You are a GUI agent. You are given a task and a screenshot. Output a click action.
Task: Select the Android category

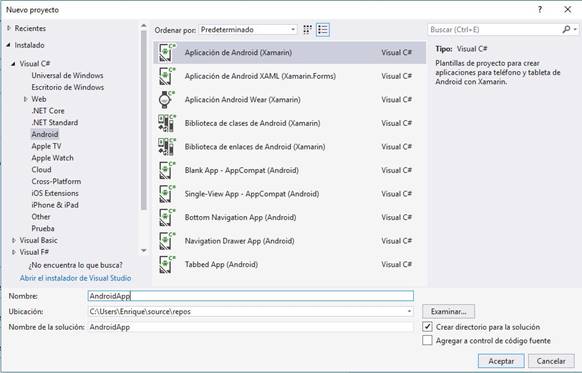[x=45, y=134]
